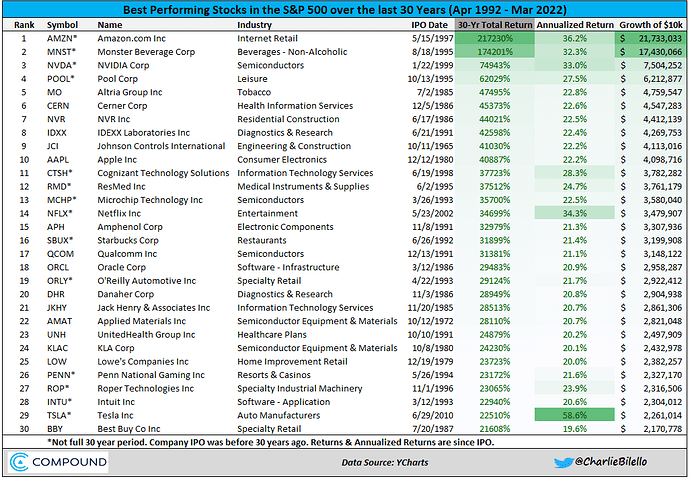Click IDEXX Laboratories Inc name
This screenshot has width=690, height=479.
click(143, 133)
